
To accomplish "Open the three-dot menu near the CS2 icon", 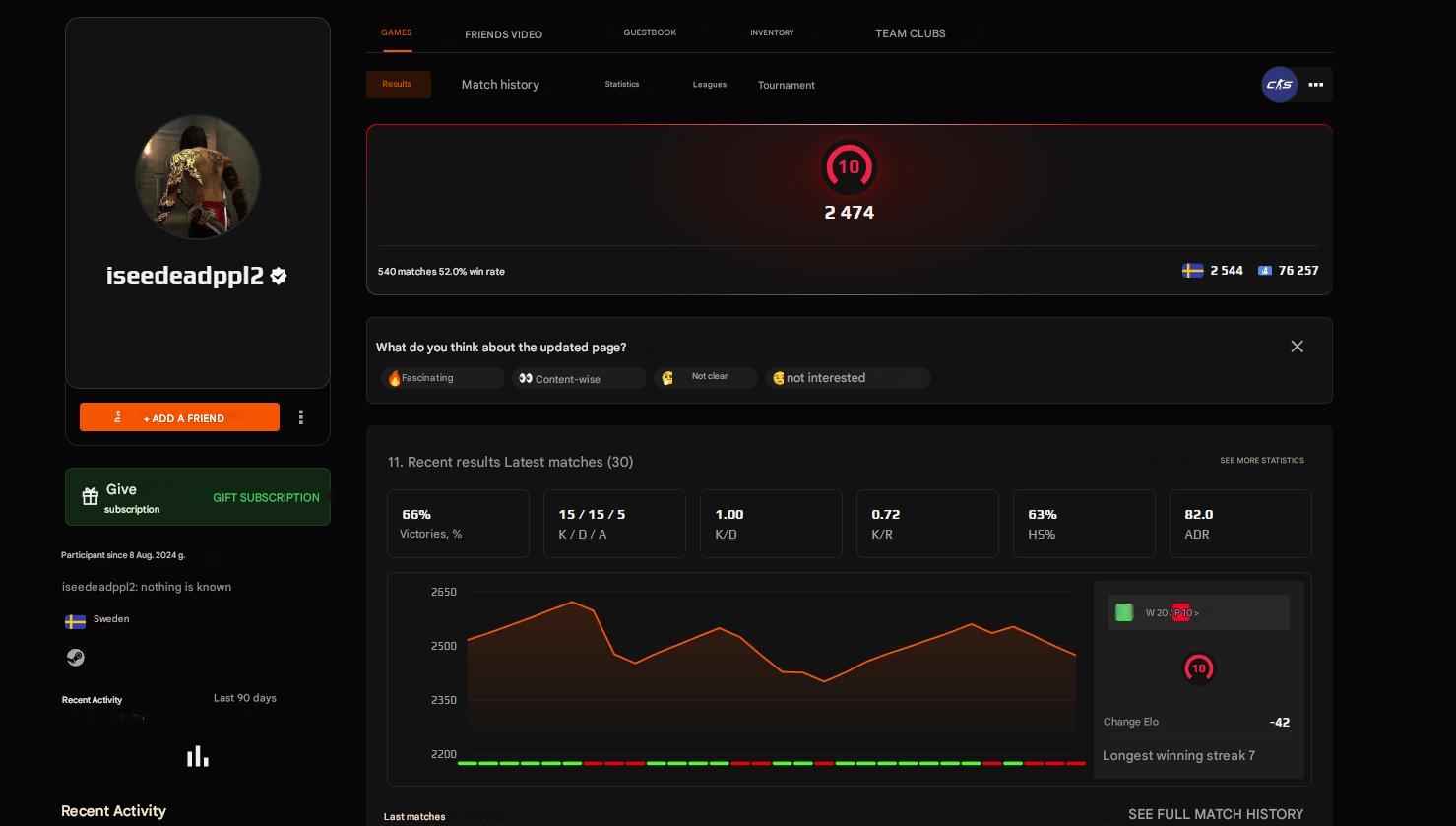I will coord(1315,85).
